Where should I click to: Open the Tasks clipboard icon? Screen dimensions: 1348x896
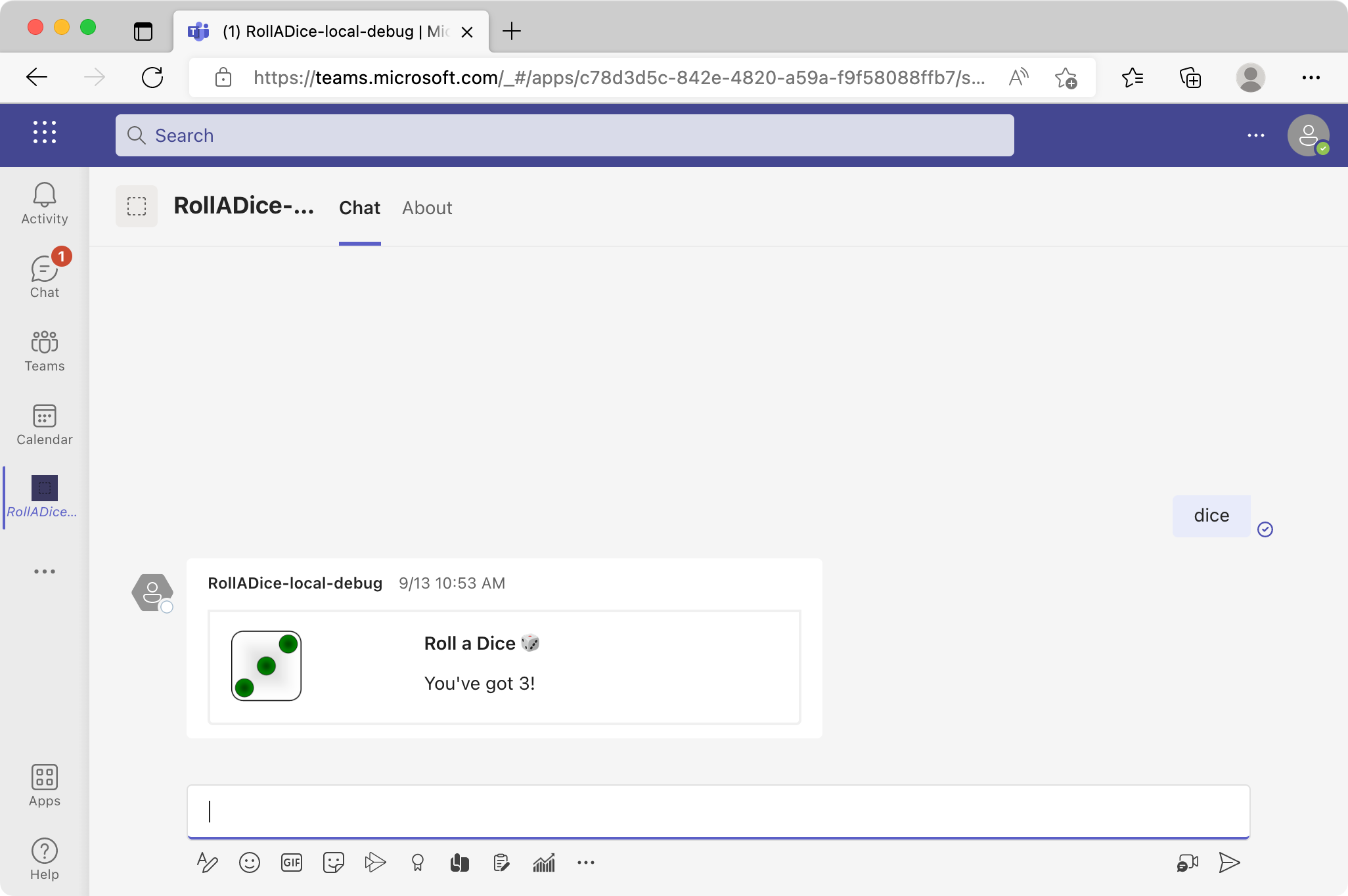coord(501,862)
